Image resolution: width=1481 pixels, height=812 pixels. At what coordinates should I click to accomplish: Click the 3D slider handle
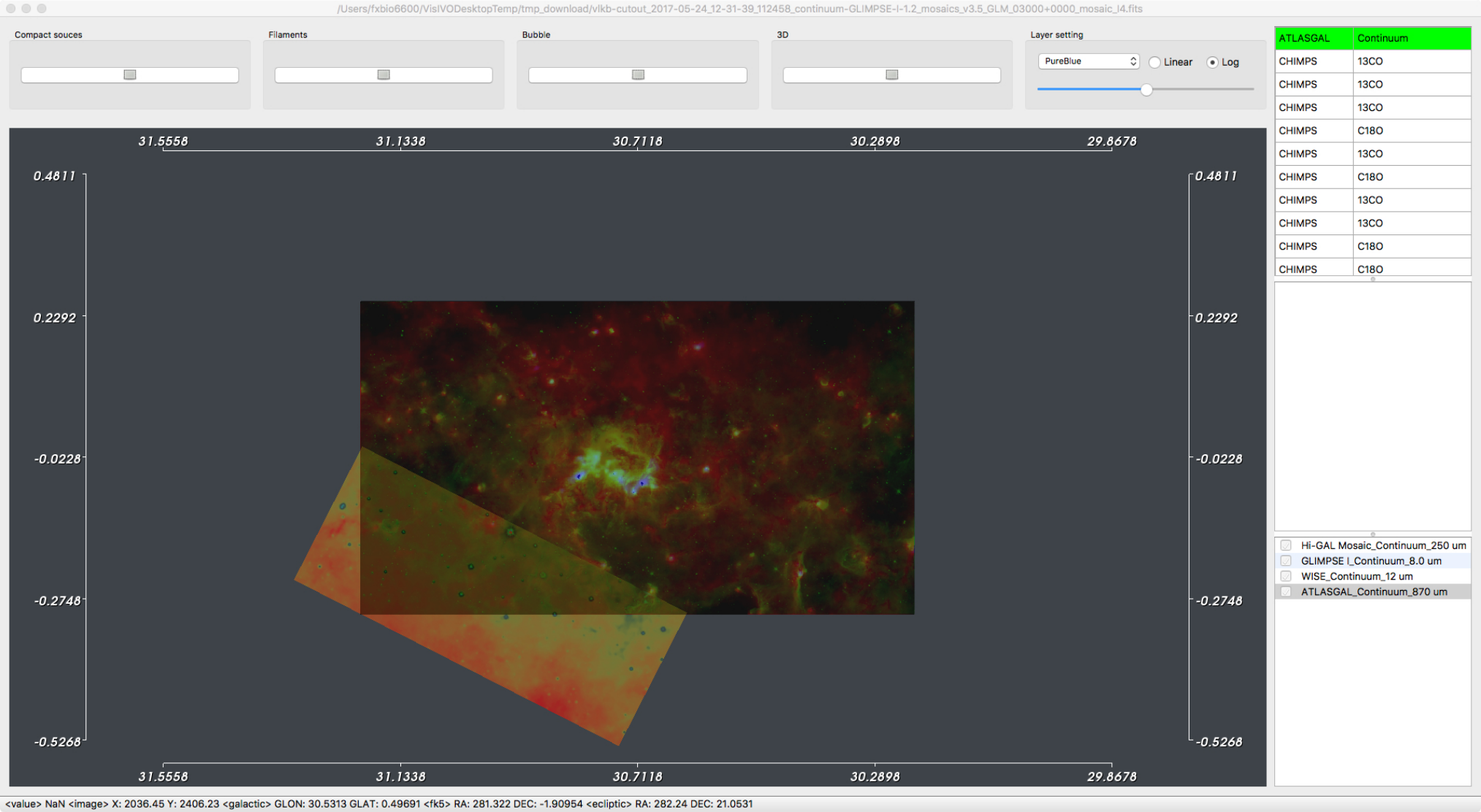tap(891, 74)
